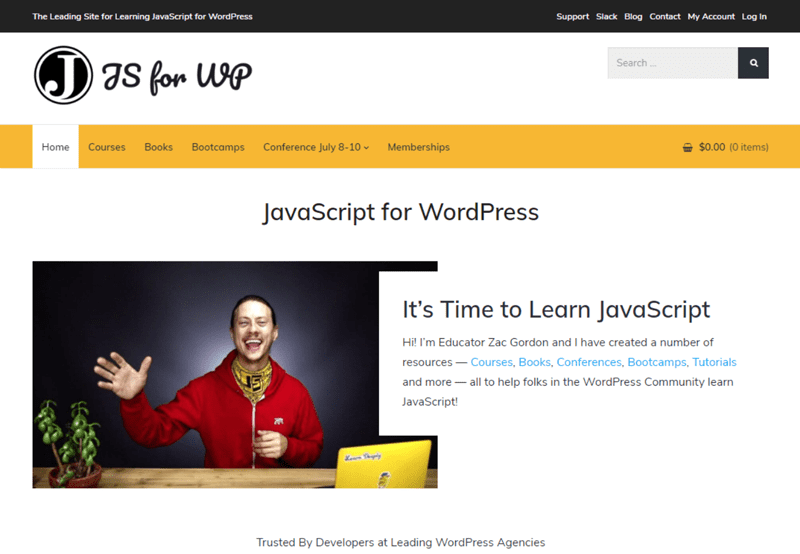Follow the Courses link in intro paragraph
Screen dimensions: 800x554
pyautogui.click(x=491, y=362)
